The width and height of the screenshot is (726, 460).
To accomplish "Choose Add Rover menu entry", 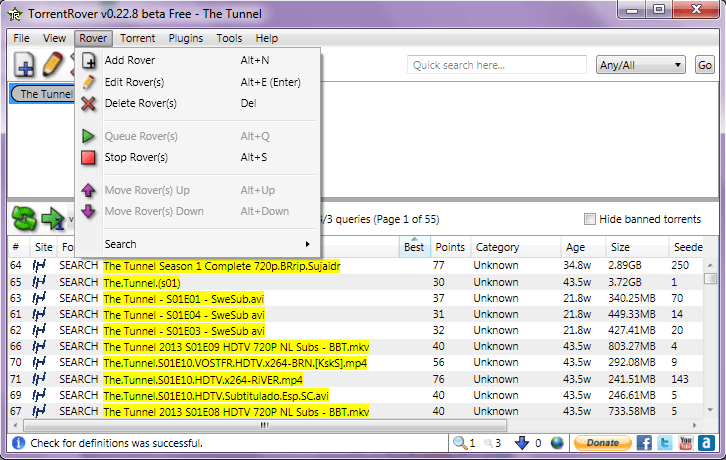I will 198,60.
